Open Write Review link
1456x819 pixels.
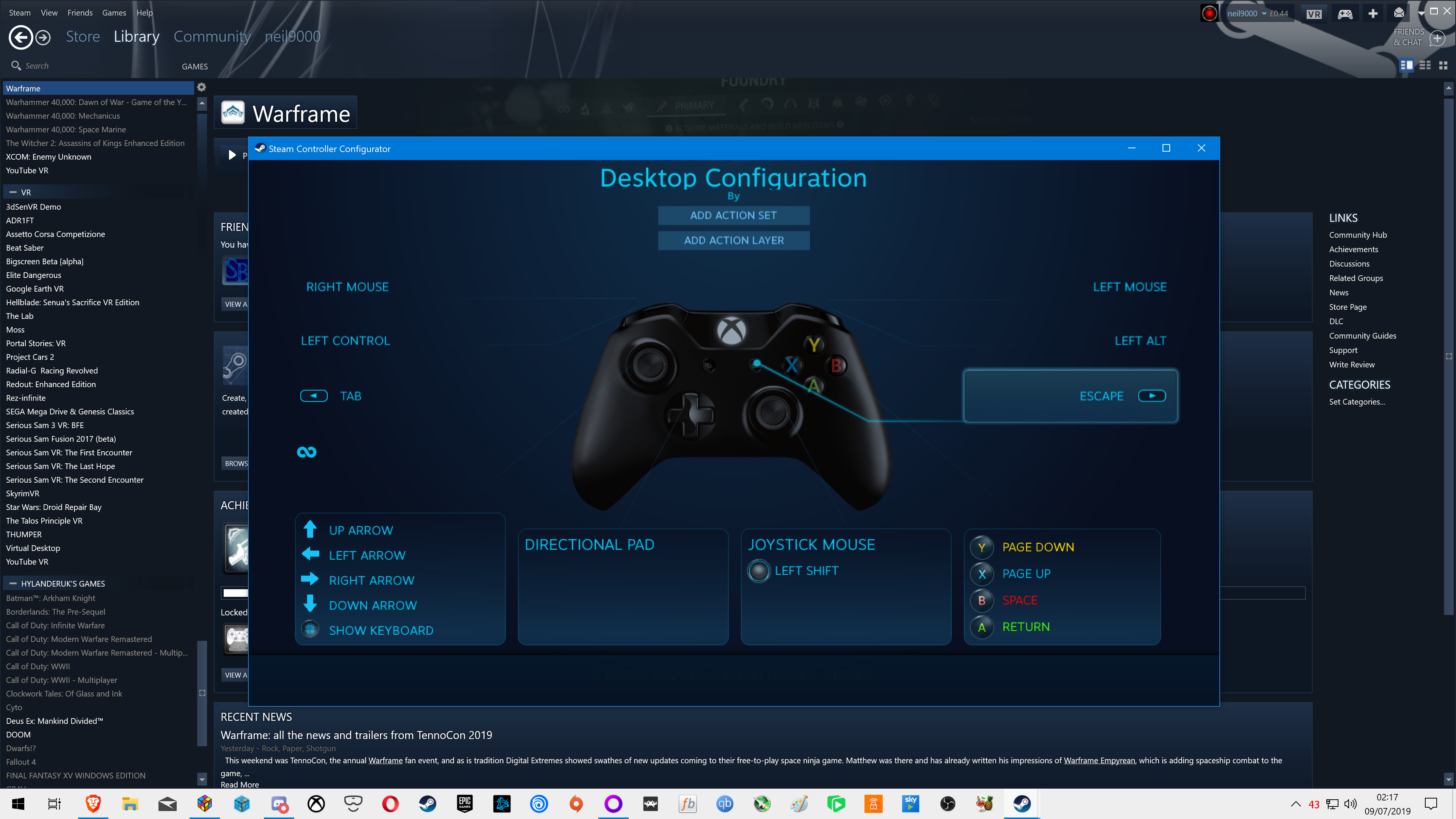[x=1351, y=364]
